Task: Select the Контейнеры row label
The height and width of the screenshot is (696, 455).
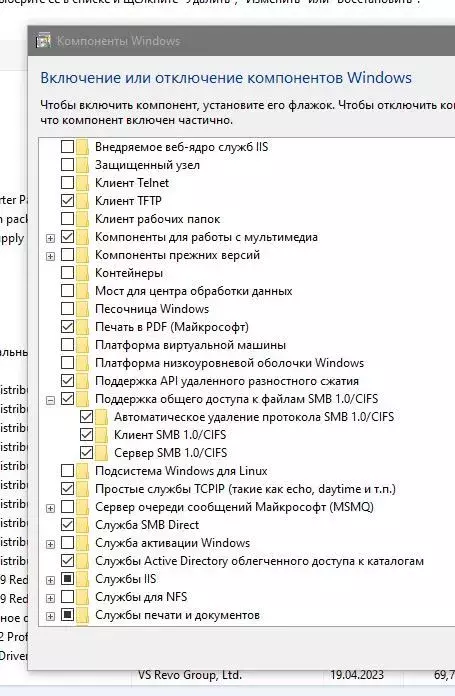Action: tap(129, 273)
